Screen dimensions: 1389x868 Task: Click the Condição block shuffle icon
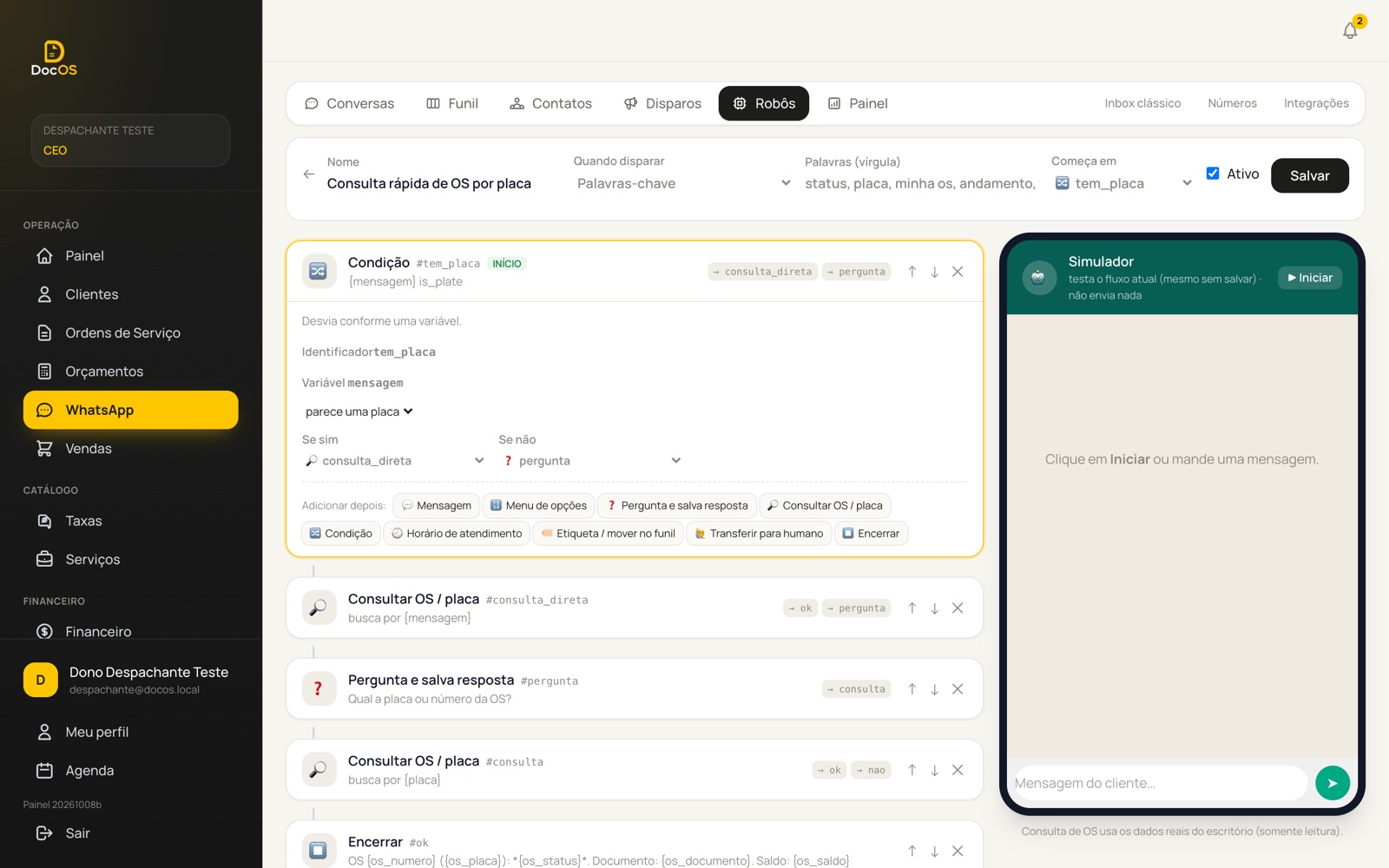(319, 272)
